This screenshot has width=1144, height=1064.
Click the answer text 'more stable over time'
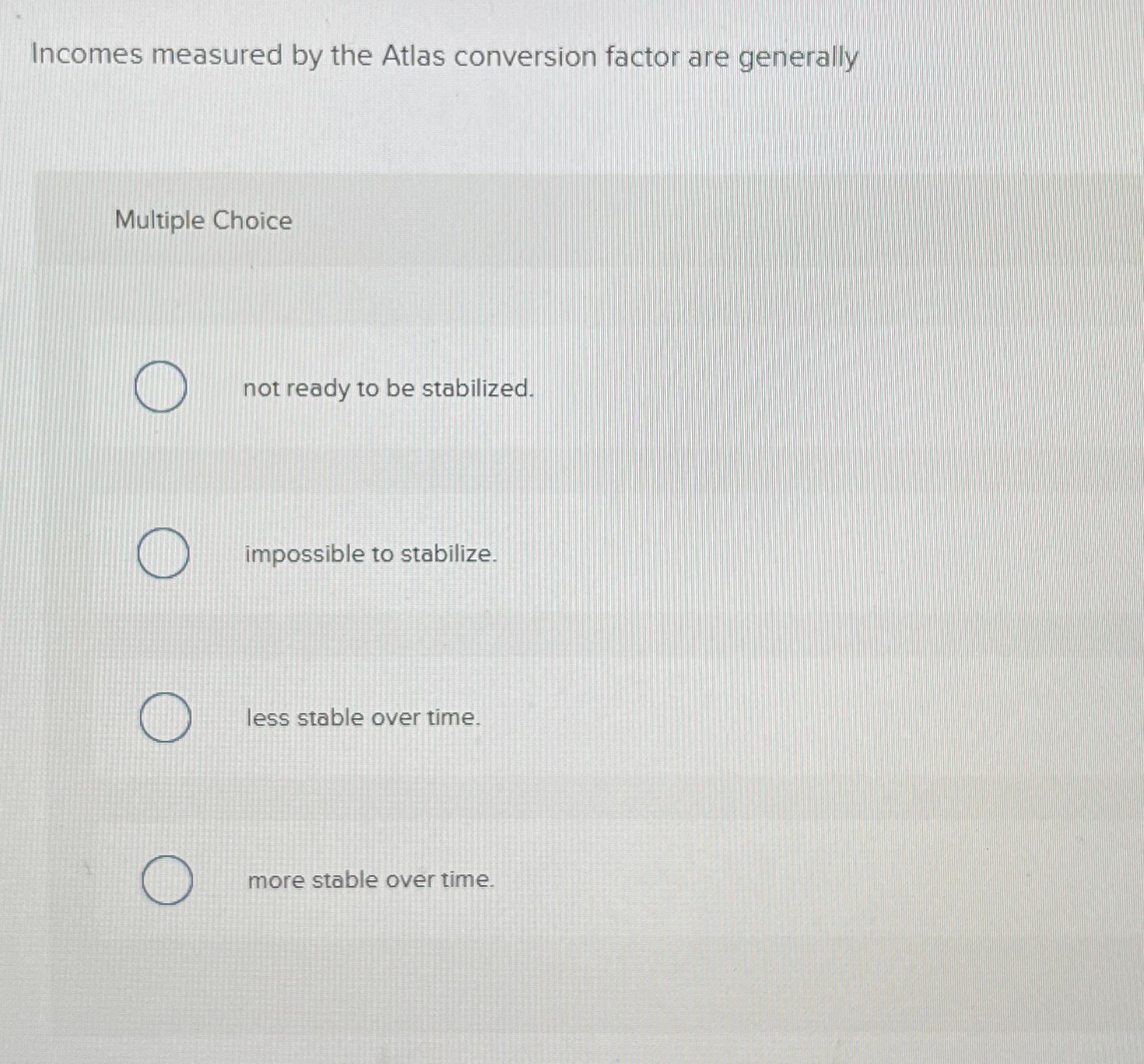pos(371,882)
